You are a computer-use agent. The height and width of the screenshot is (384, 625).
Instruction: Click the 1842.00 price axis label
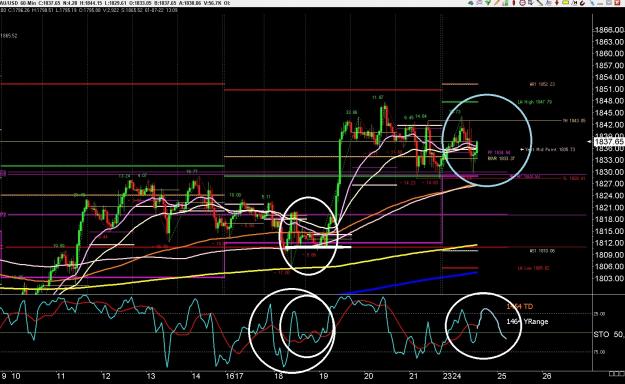[x=609, y=125]
